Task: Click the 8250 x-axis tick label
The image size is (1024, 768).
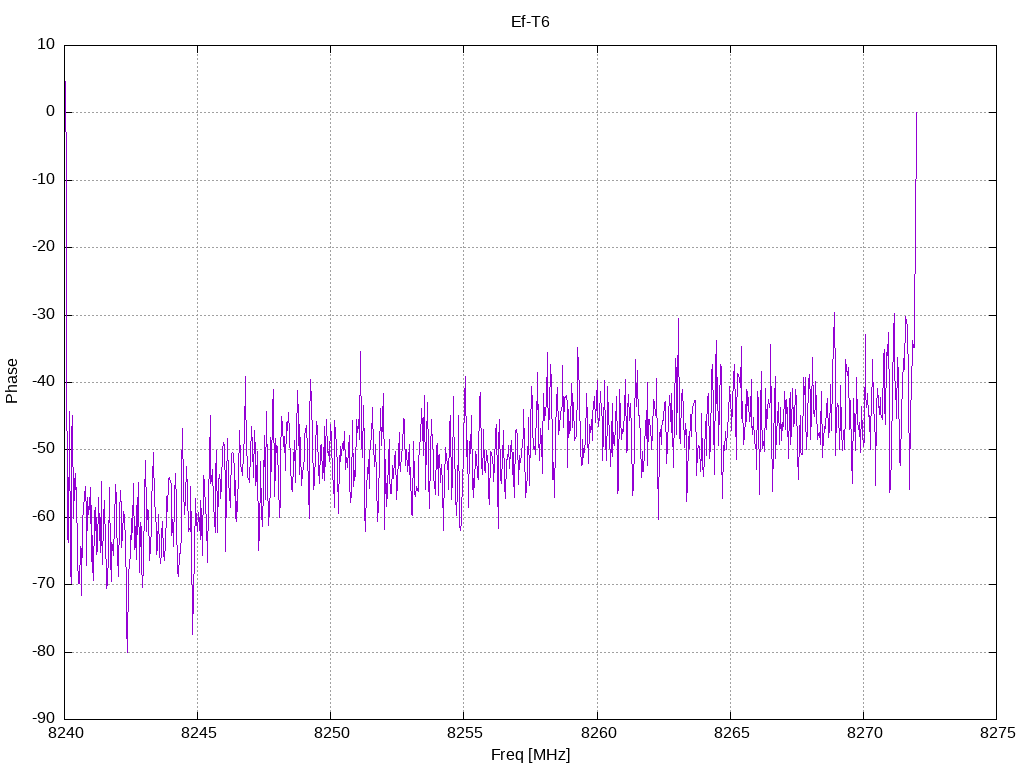Action: pyautogui.click(x=332, y=733)
